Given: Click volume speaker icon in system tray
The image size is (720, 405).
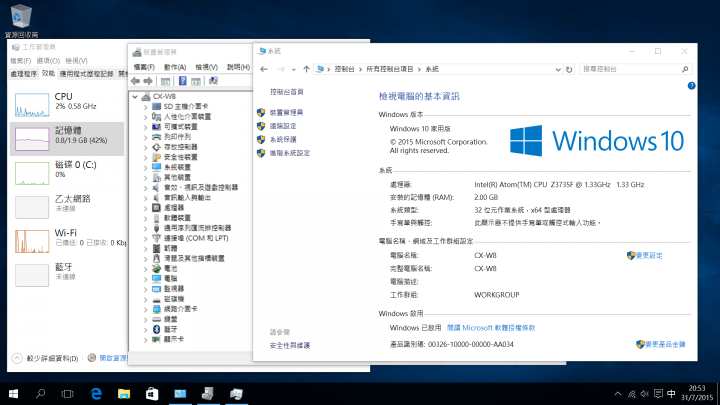Looking at the screenshot, I should point(645,394).
